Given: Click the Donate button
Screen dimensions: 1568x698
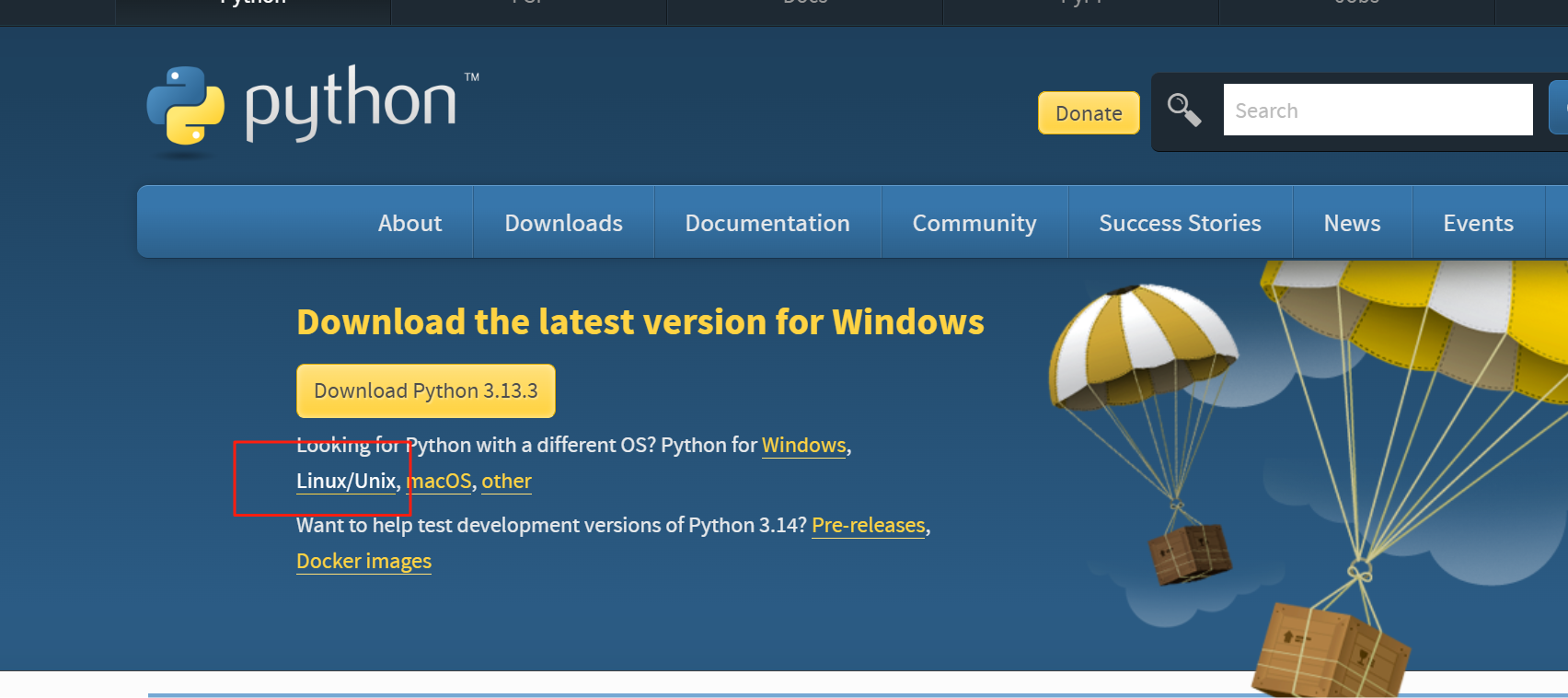Looking at the screenshot, I should (1089, 113).
